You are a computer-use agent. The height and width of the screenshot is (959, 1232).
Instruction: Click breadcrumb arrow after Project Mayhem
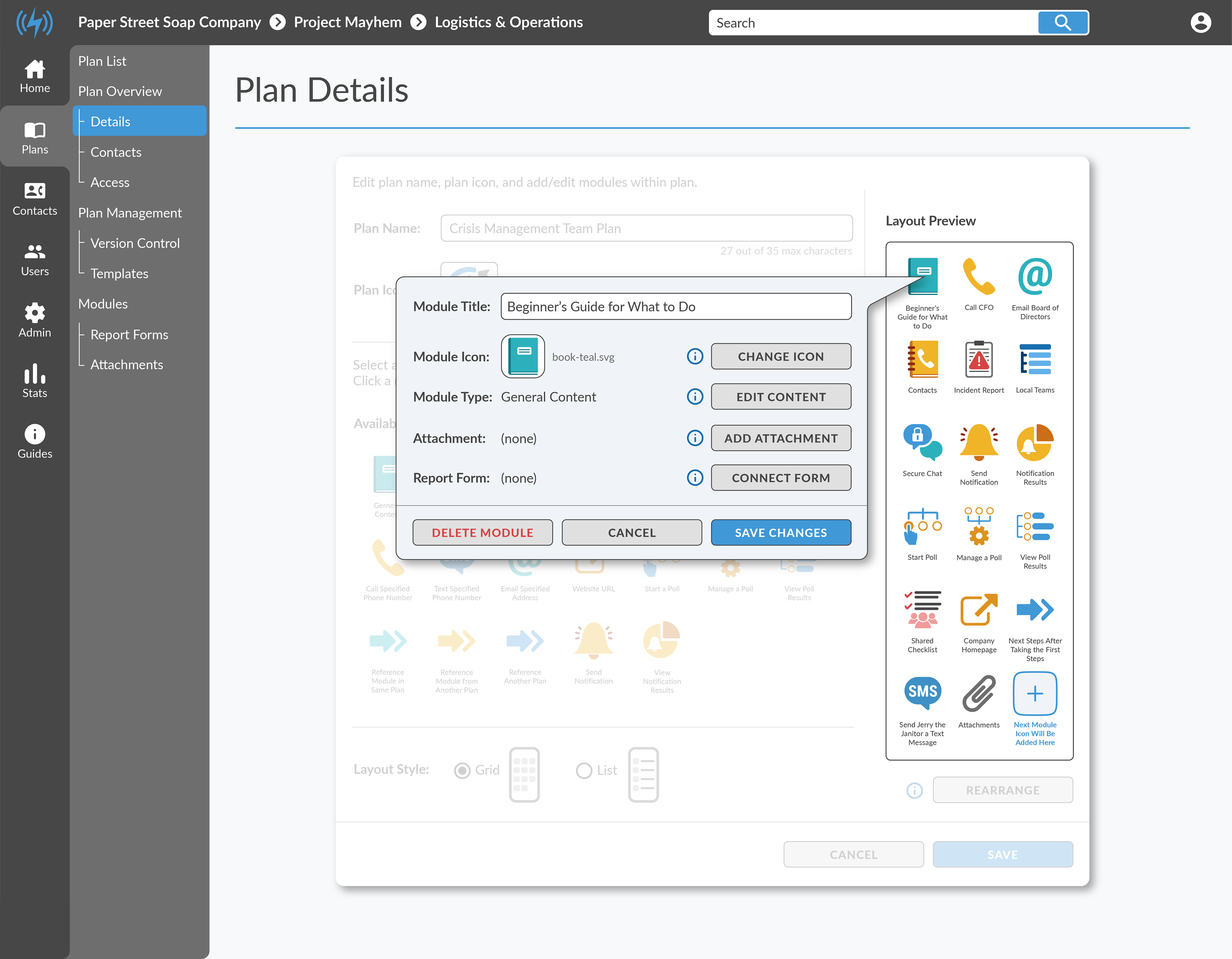pyautogui.click(x=418, y=22)
